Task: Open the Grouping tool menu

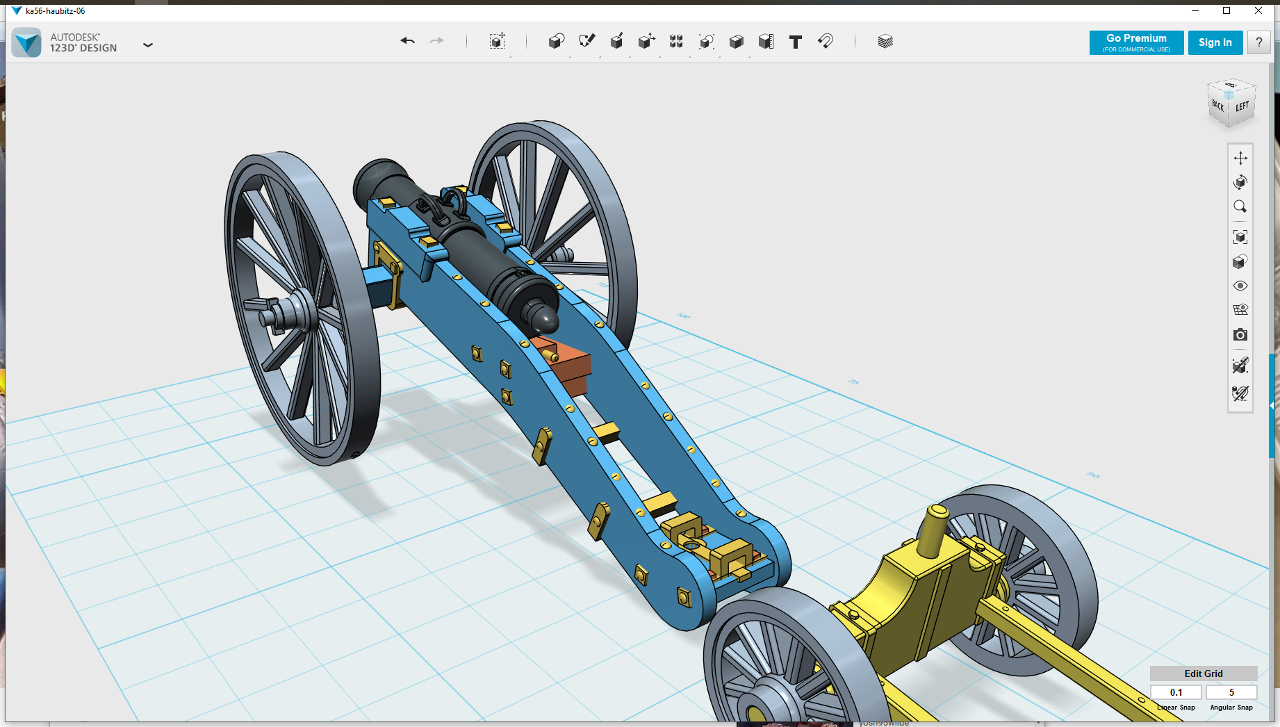Action: click(706, 42)
